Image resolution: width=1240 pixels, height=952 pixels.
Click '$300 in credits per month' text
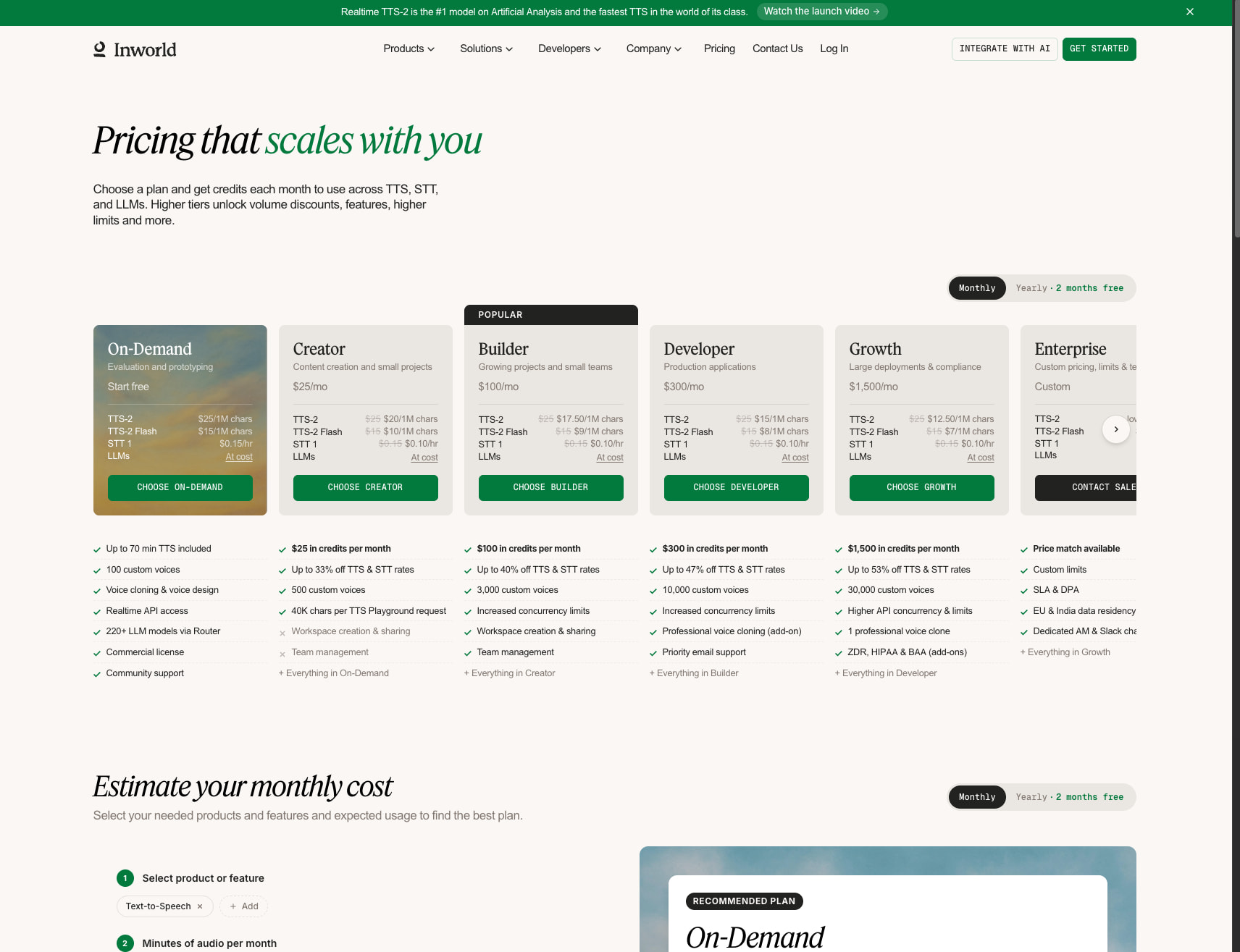(715, 549)
